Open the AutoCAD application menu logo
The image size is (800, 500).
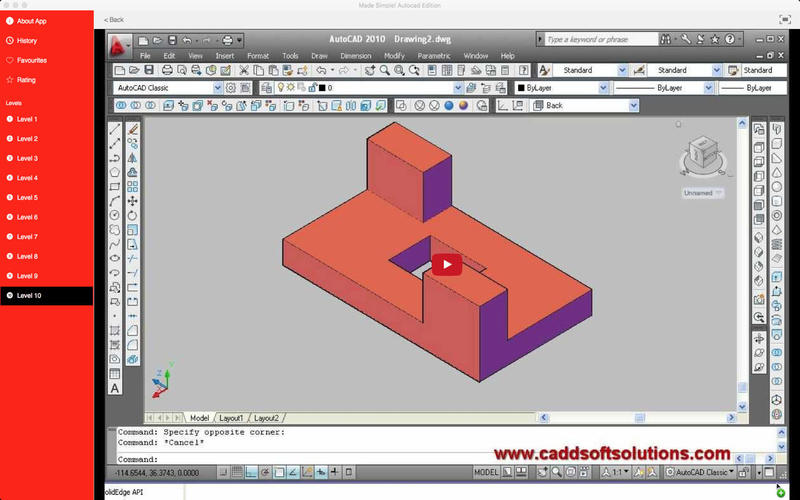(120, 45)
